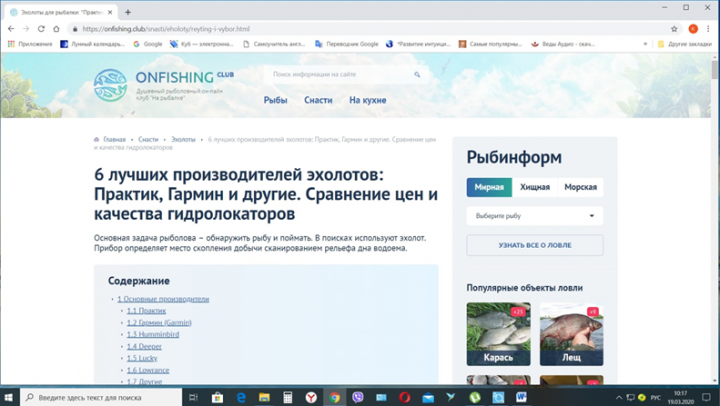Open Viber from the taskbar
This screenshot has width=720, height=406.
pos(358,397)
